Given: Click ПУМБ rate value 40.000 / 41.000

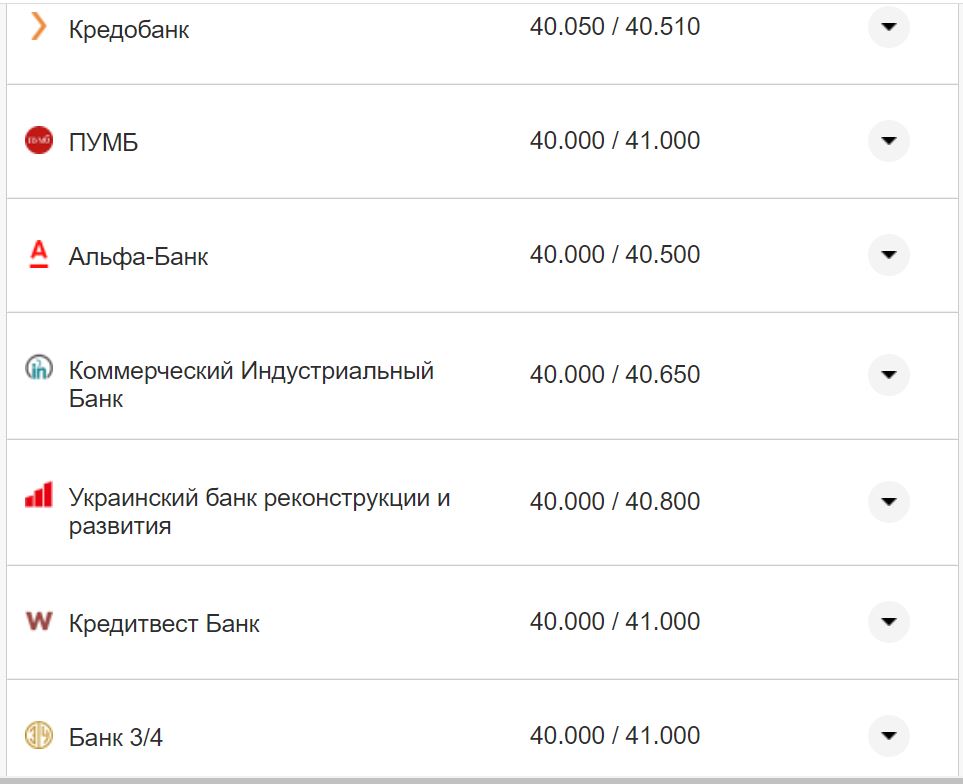Looking at the screenshot, I should [614, 140].
